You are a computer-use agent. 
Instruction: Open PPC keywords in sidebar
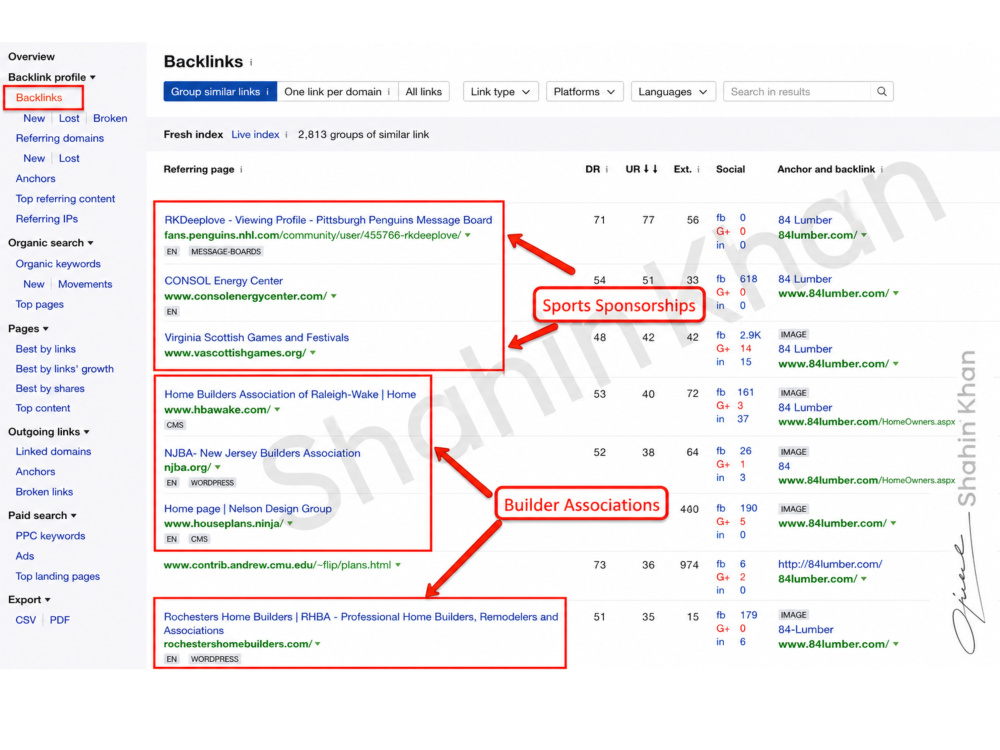pos(50,536)
